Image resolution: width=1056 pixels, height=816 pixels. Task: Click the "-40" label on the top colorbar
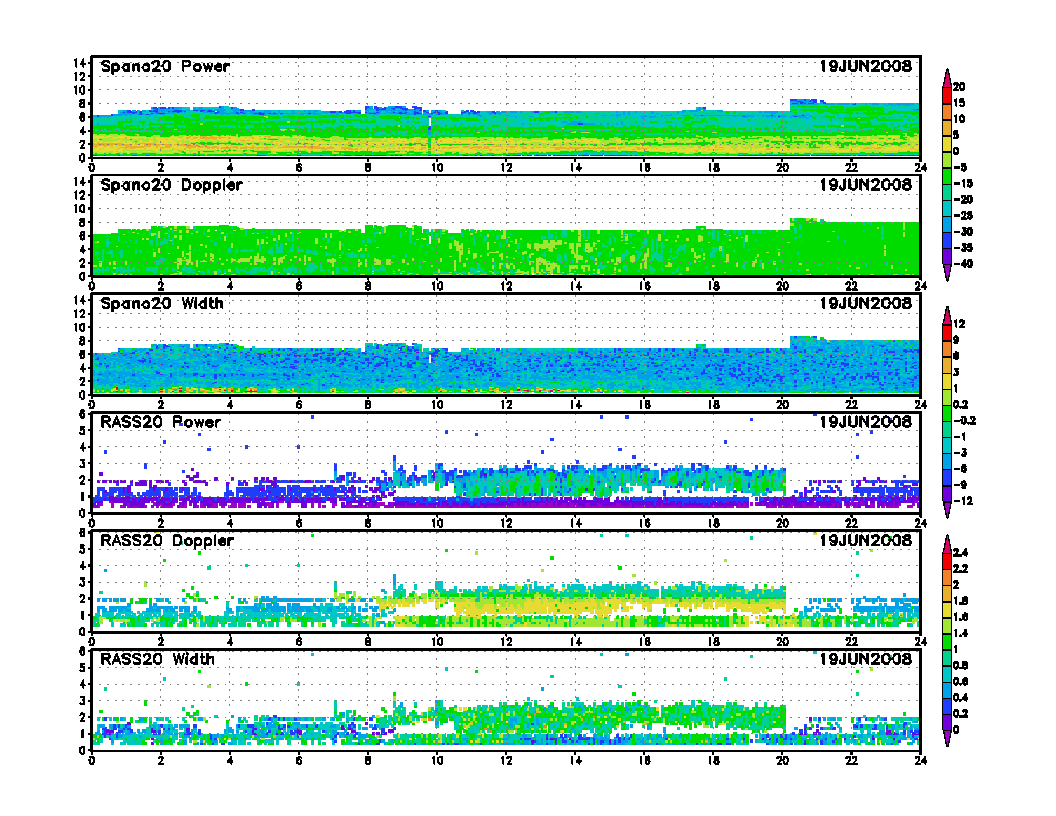(963, 264)
